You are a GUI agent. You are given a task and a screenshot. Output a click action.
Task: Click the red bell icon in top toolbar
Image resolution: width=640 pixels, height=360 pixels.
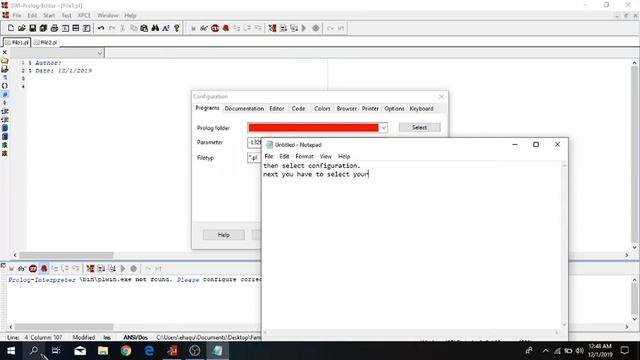pos(226,28)
